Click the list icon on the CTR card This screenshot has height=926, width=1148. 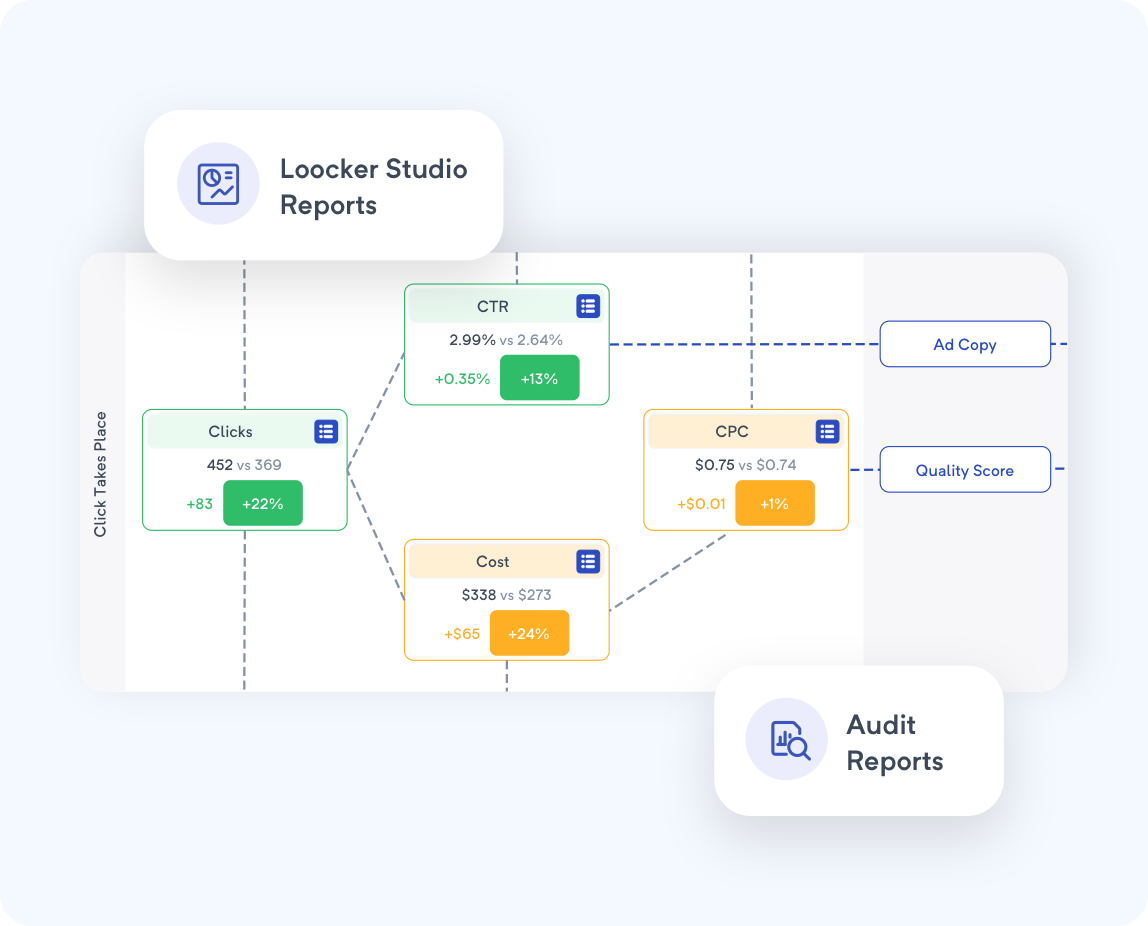click(587, 306)
